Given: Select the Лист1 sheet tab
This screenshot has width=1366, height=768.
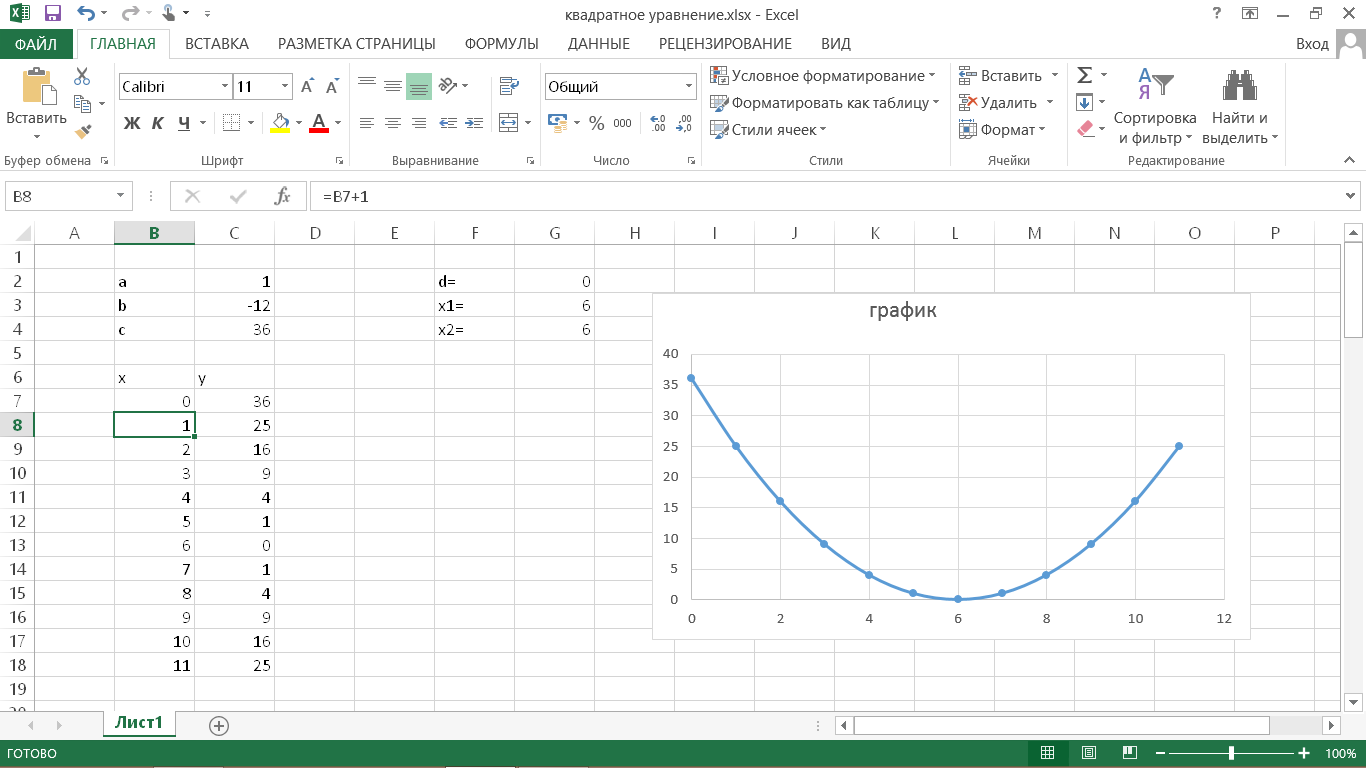Looking at the screenshot, I should click(x=139, y=724).
